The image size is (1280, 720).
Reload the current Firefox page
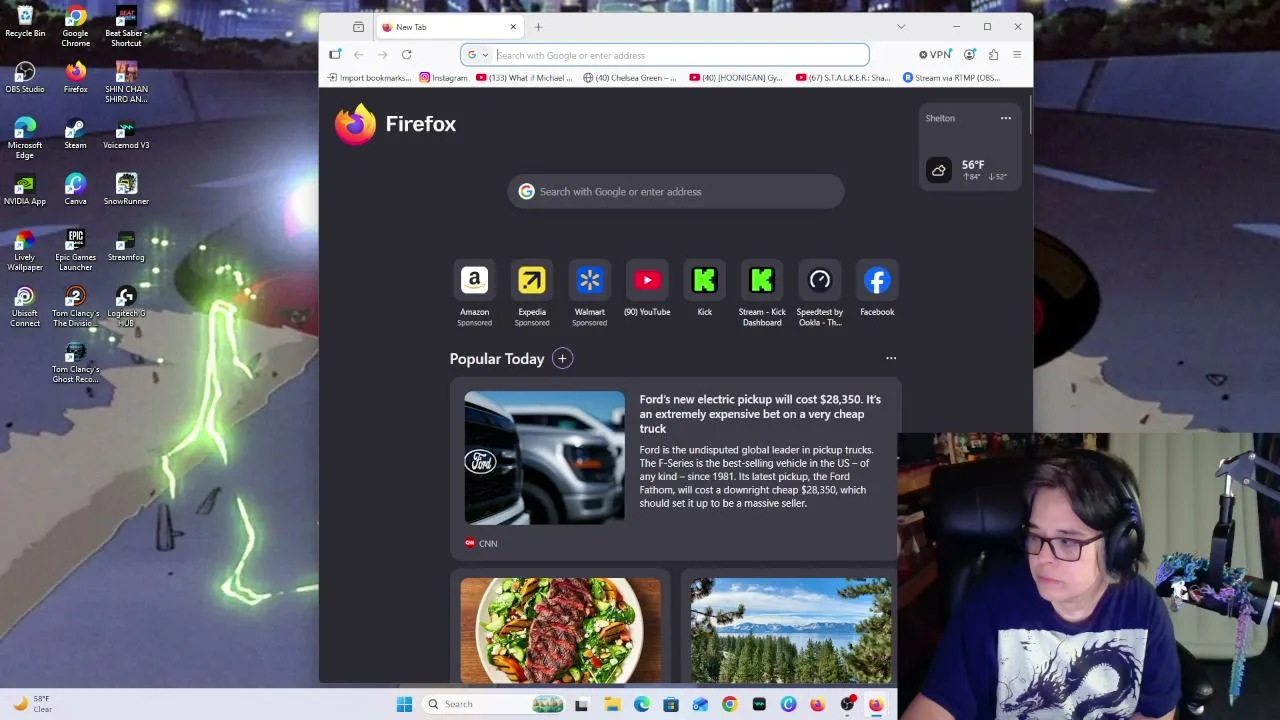click(407, 55)
